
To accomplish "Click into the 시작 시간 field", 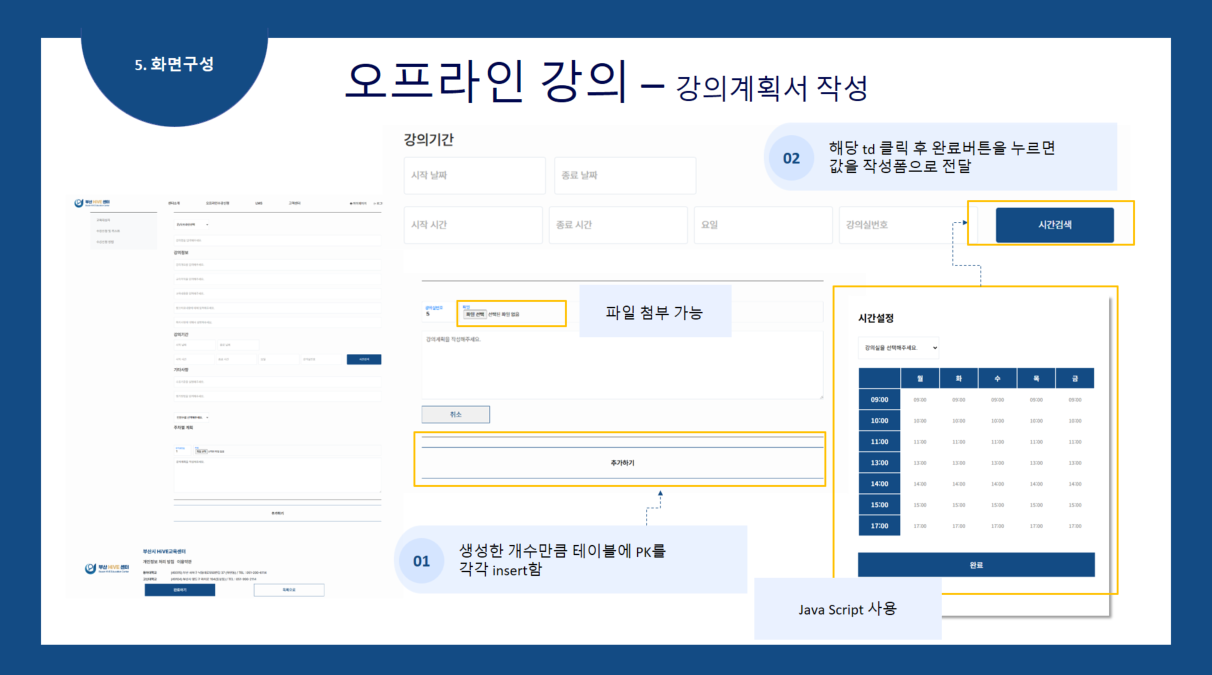I will pyautogui.click(x=473, y=225).
